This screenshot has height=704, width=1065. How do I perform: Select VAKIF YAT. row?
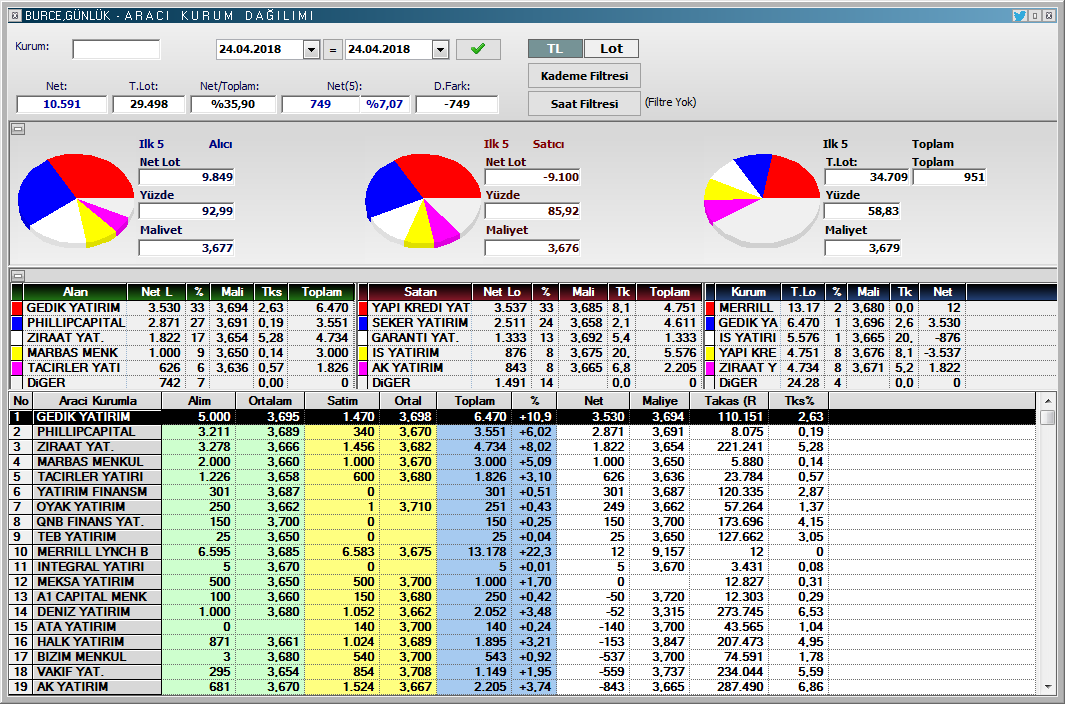[522, 671]
